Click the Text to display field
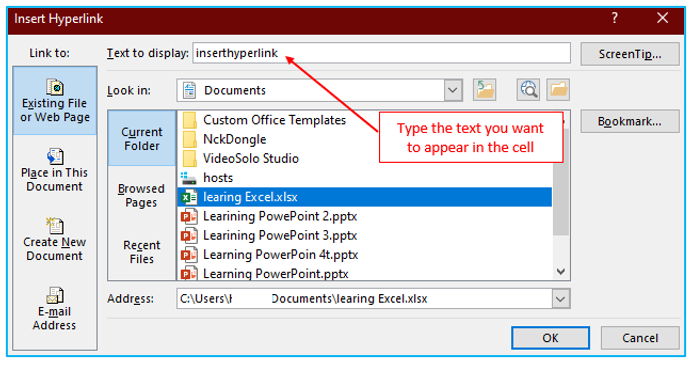 point(382,53)
